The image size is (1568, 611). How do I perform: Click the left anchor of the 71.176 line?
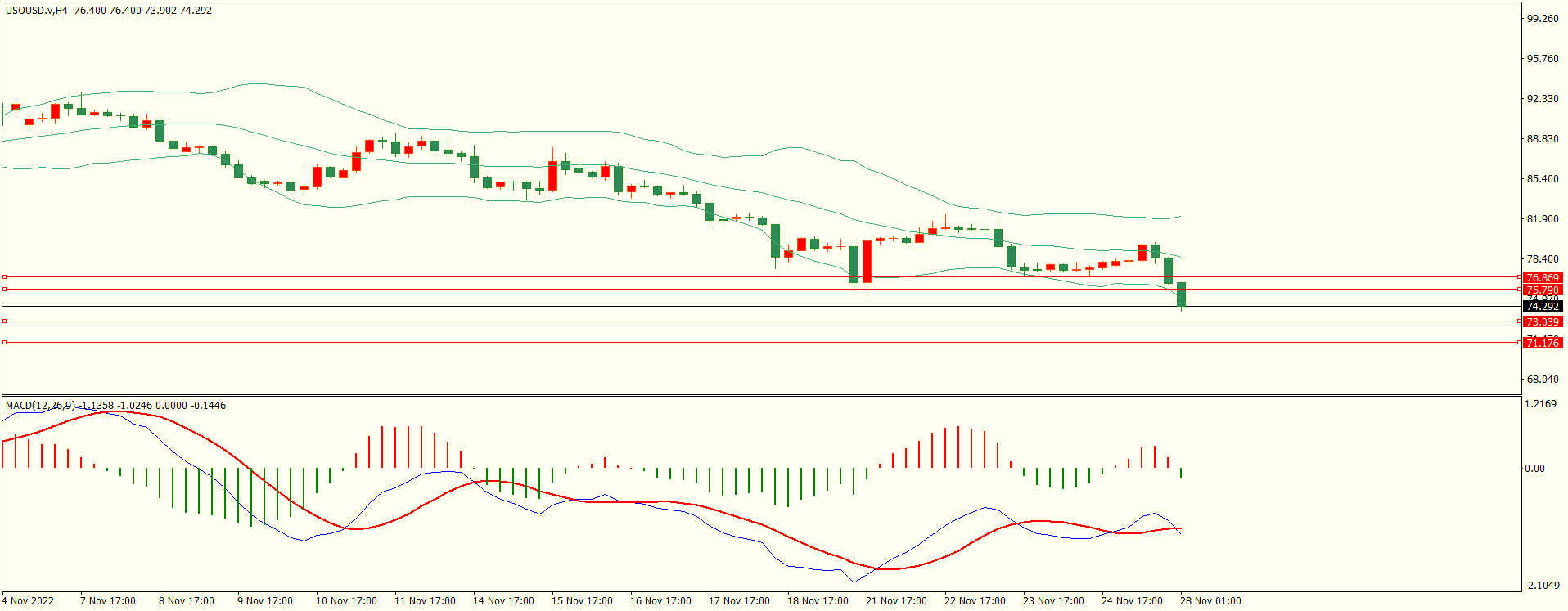tap(5, 343)
